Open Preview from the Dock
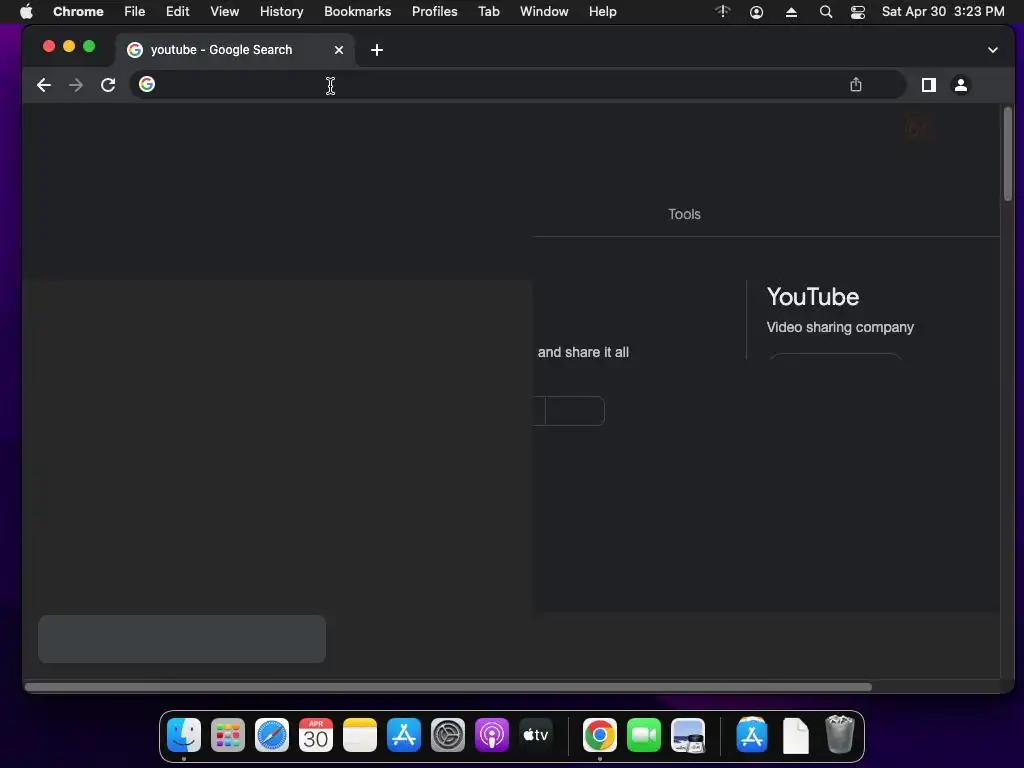The image size is (1024, 768). coord(688,735)
